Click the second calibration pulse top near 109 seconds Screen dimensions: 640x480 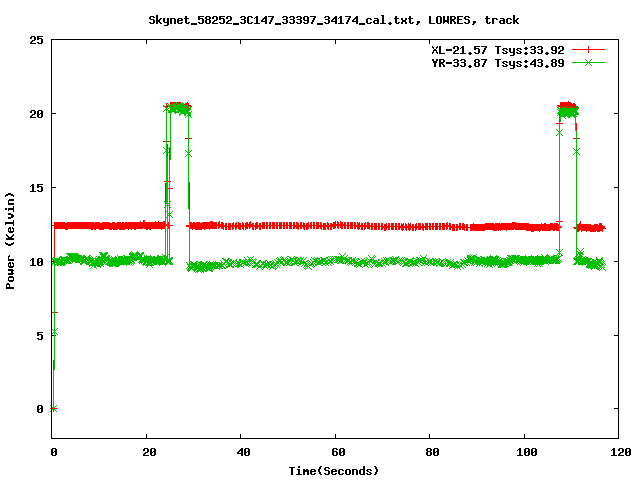(x=568, y=108)
